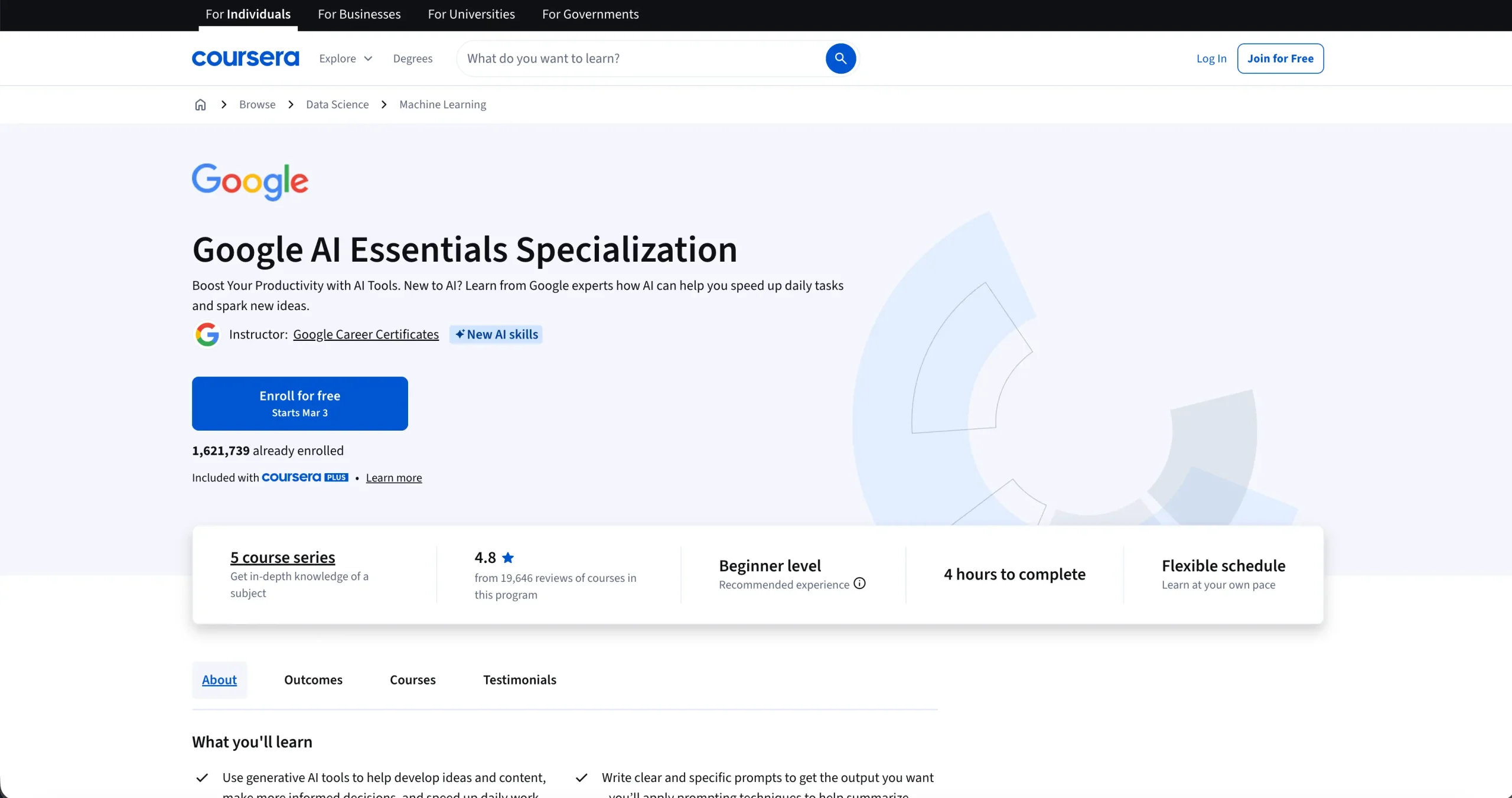Open the Browse breadcrumb link

(258, 105)
